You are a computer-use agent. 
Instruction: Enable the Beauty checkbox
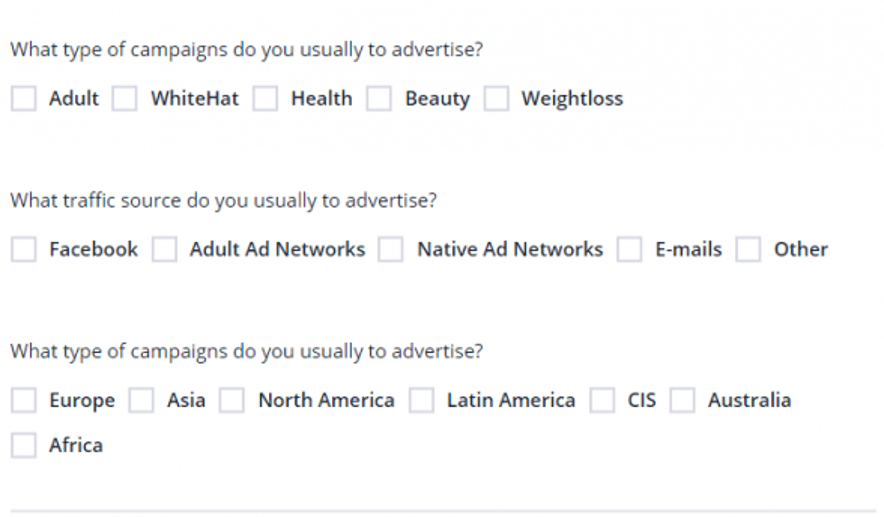click(379, 99)
